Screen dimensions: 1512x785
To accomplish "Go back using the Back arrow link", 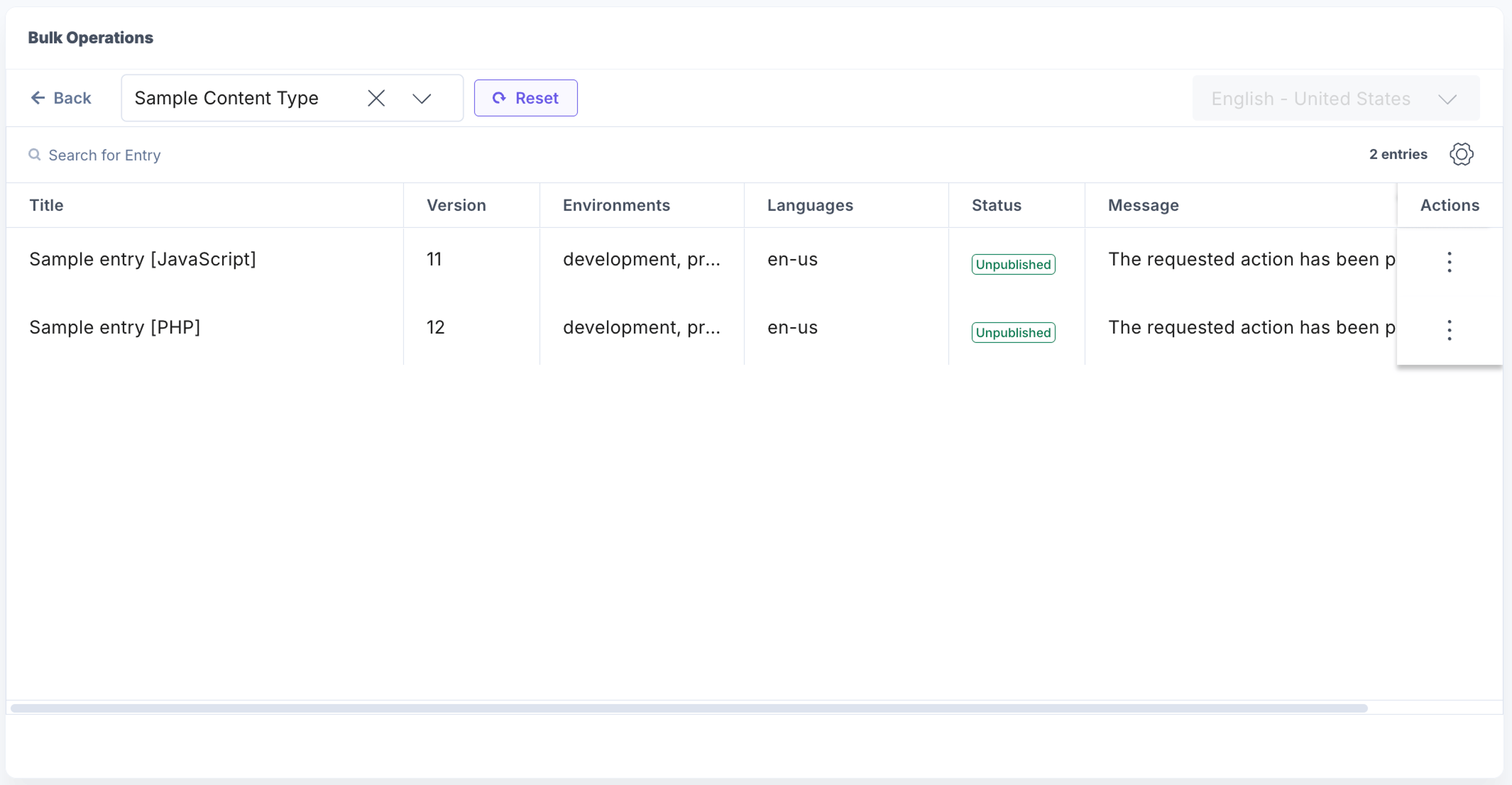I will point(61,98).
